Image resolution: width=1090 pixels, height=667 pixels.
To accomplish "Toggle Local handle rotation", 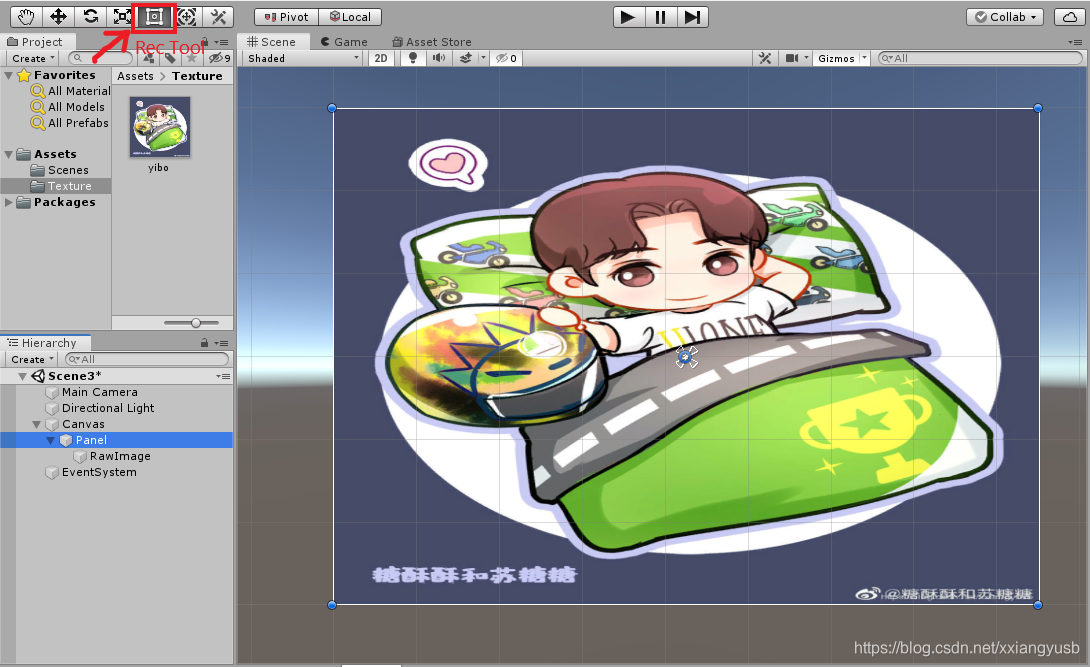I will point(350,17).
